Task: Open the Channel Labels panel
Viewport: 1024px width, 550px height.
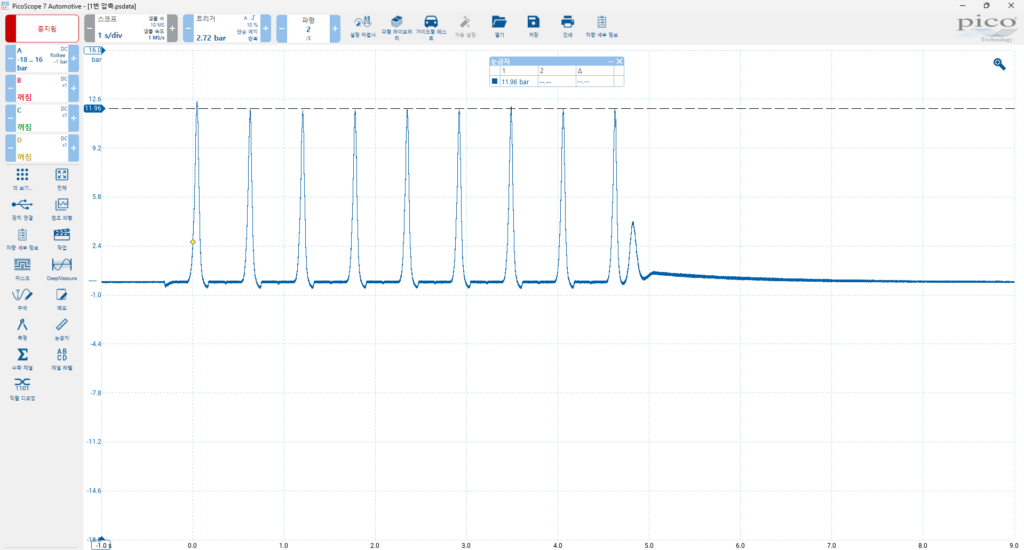Action: (61, 357)
